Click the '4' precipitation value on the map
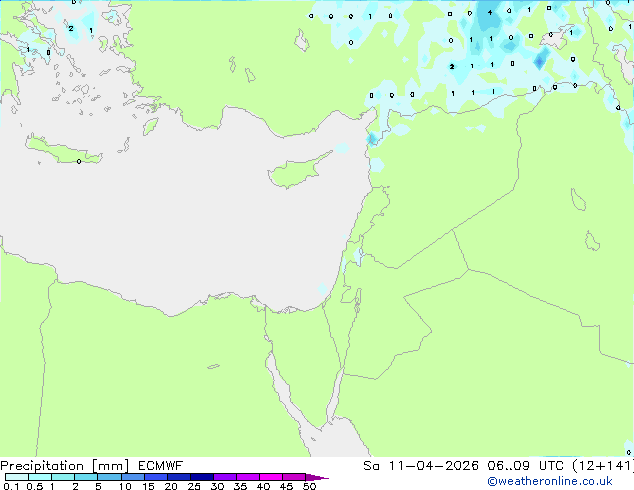 click(490, 13)
